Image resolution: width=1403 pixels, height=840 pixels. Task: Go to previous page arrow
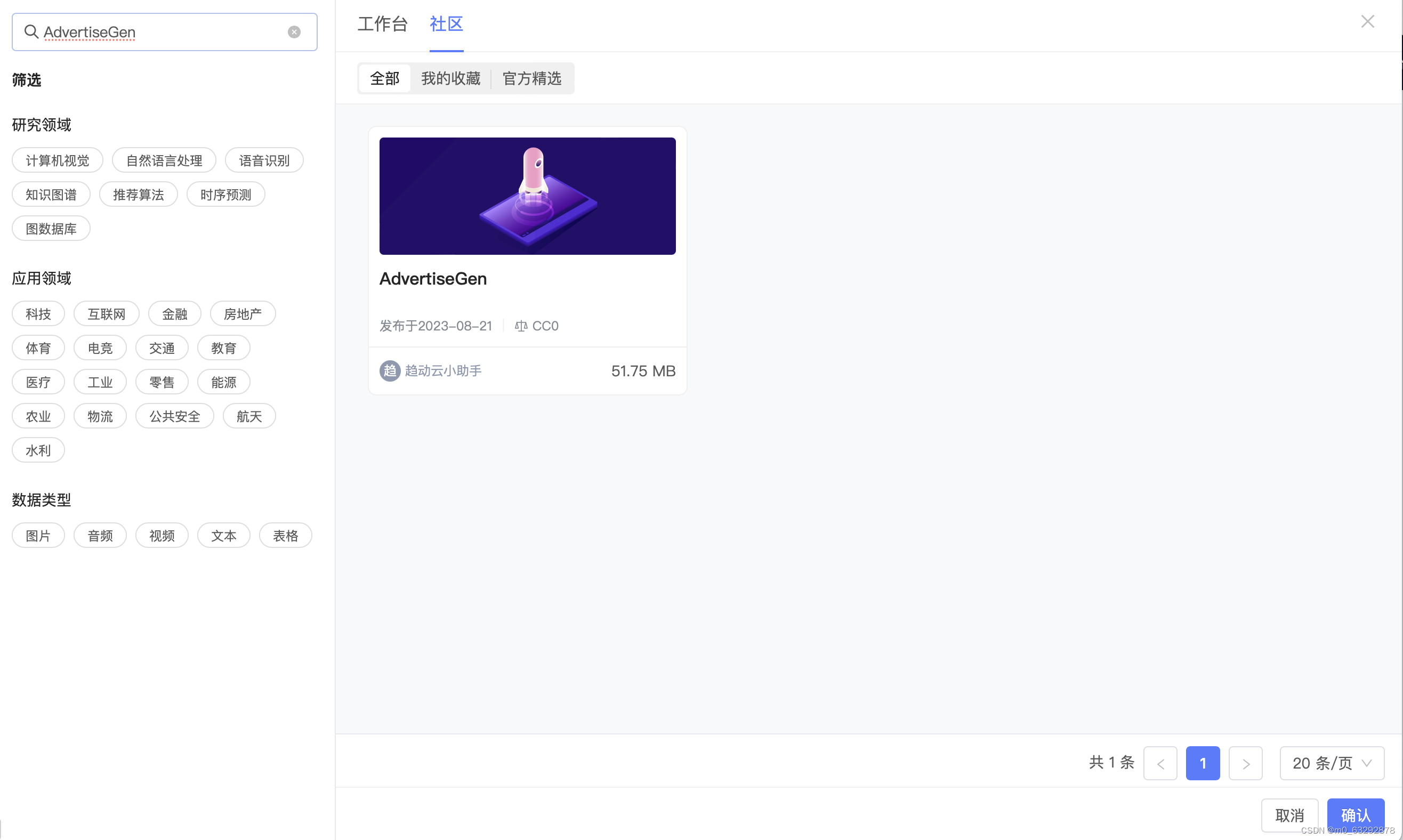pyautogui.click(x=1159, y=764)
